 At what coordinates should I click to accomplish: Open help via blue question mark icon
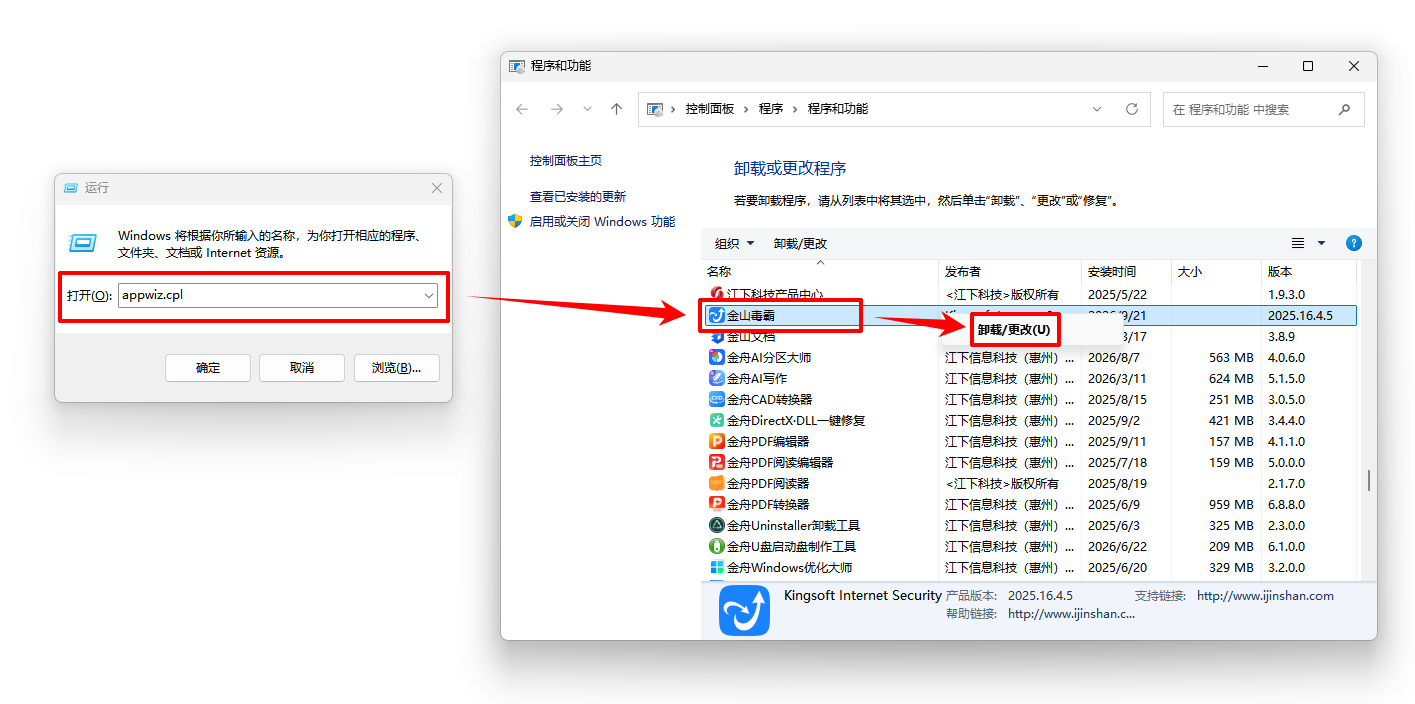tap(1354, 243)
